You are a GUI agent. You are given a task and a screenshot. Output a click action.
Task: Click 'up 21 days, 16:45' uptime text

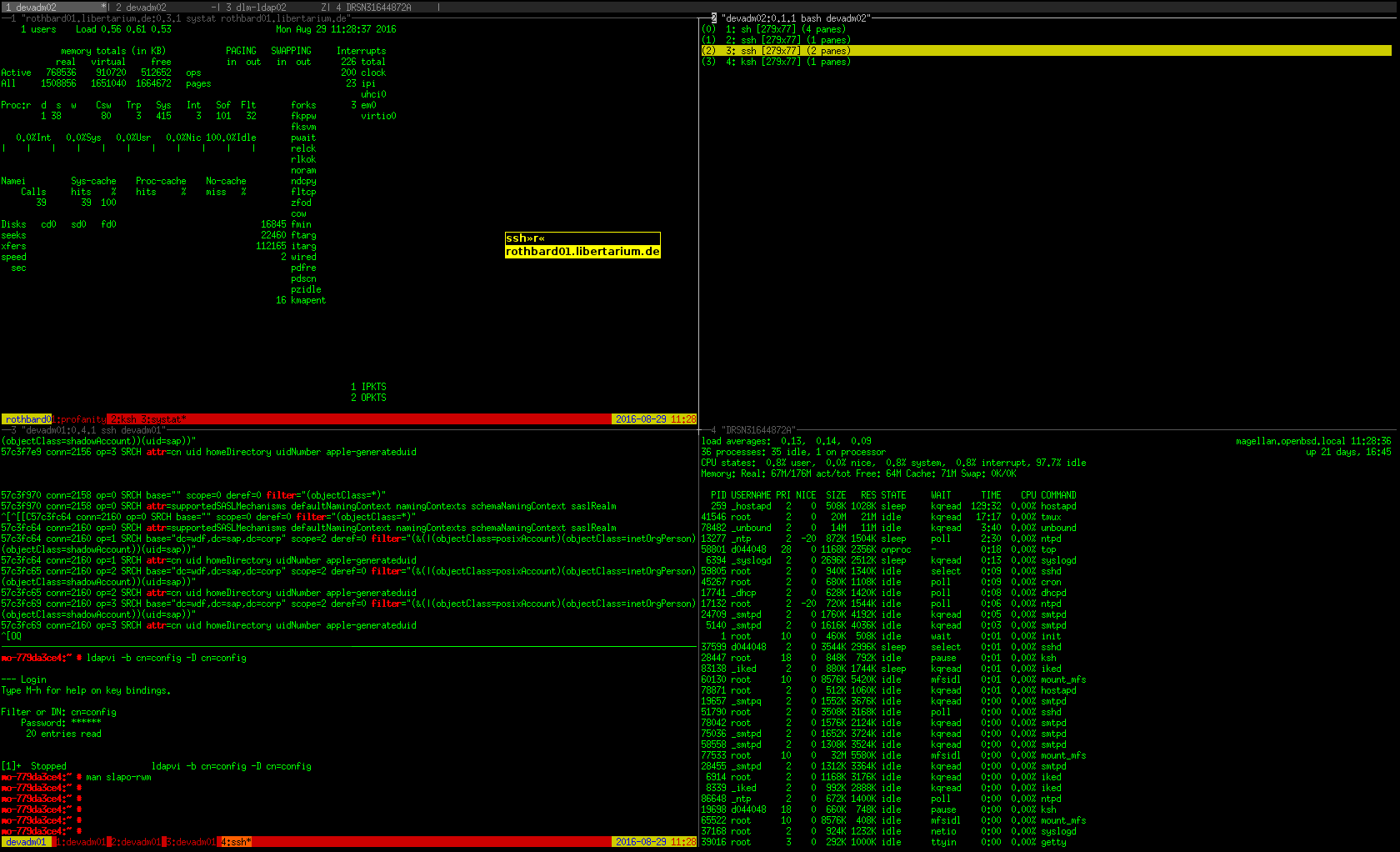1348,452
